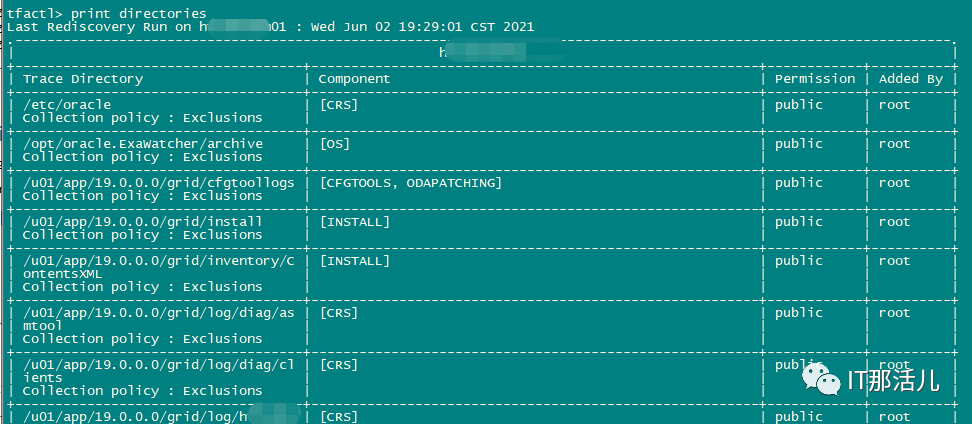Click the log/diag/asmtool path entry
Screen dimensions: 972x424
(158, 319)
